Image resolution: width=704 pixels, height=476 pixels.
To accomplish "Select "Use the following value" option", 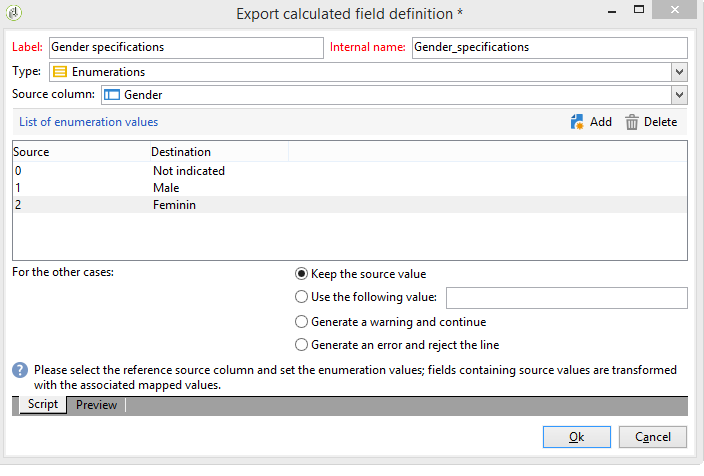I will tap(302, 297).
